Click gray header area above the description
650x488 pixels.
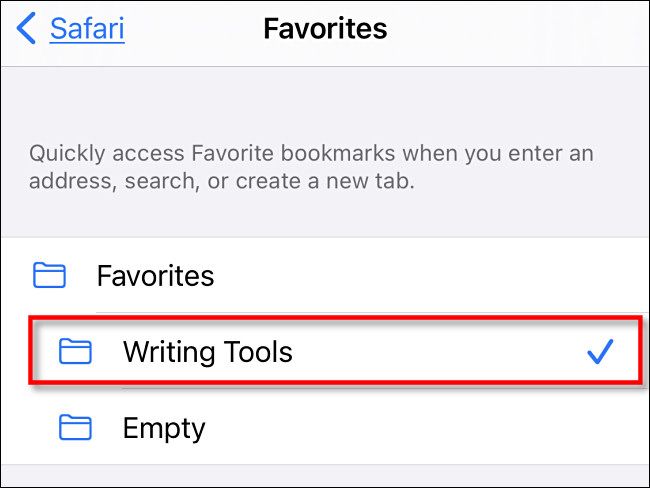point(325,100)
